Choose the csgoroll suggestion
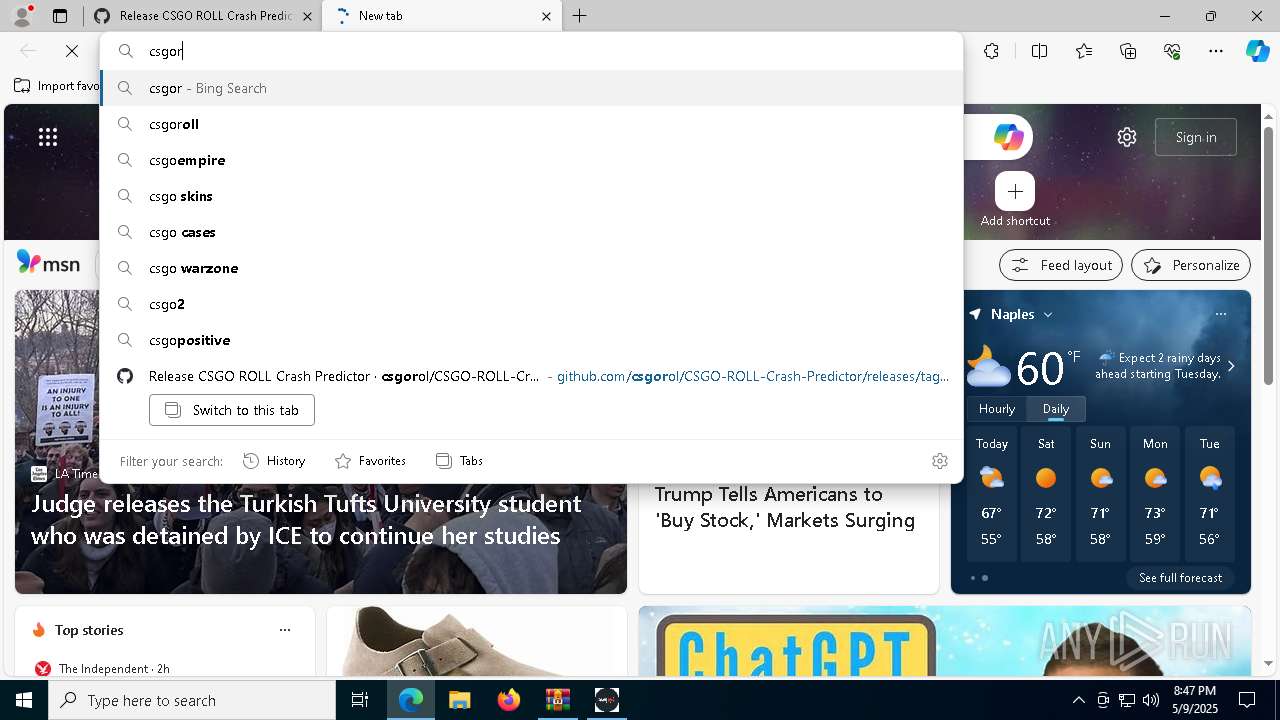 532,124
